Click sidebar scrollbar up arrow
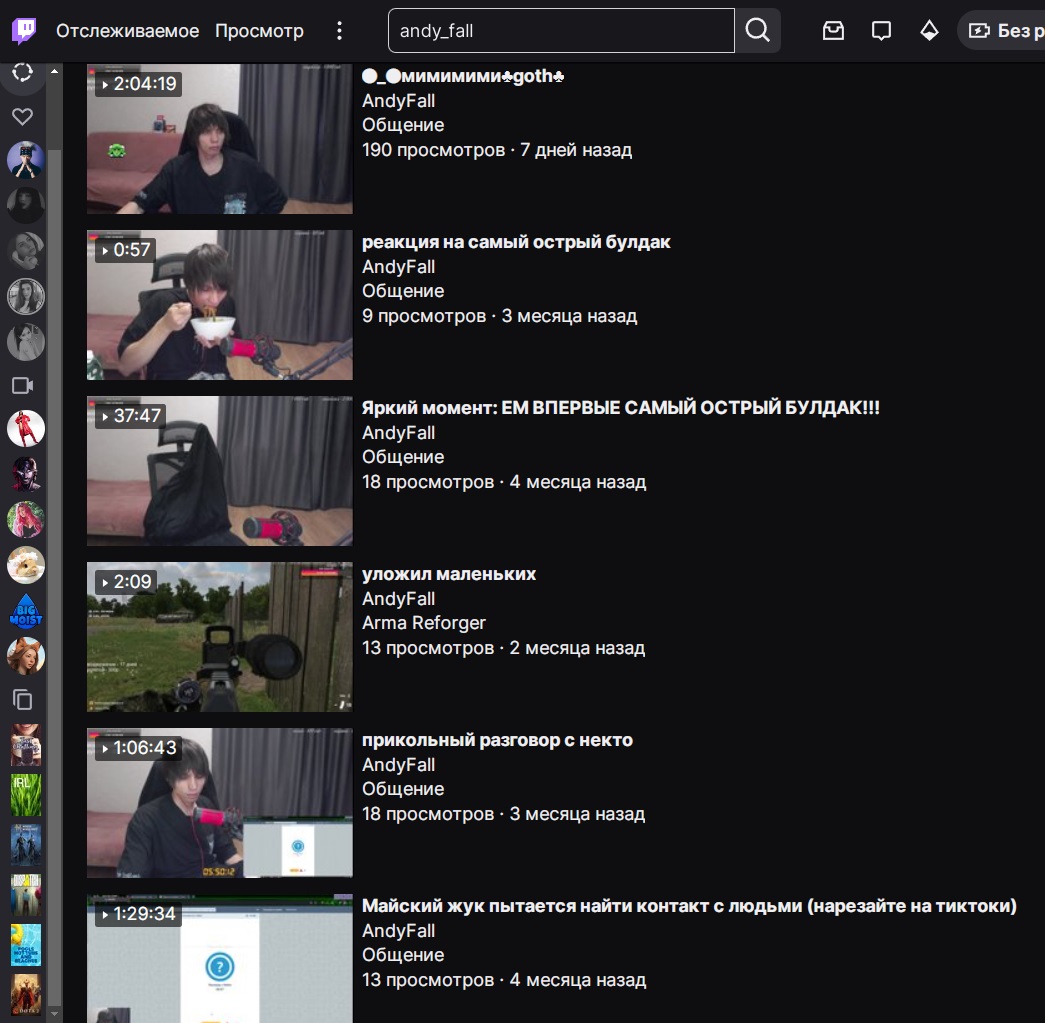1045x1023 pixels. click(x=55, y=71)
